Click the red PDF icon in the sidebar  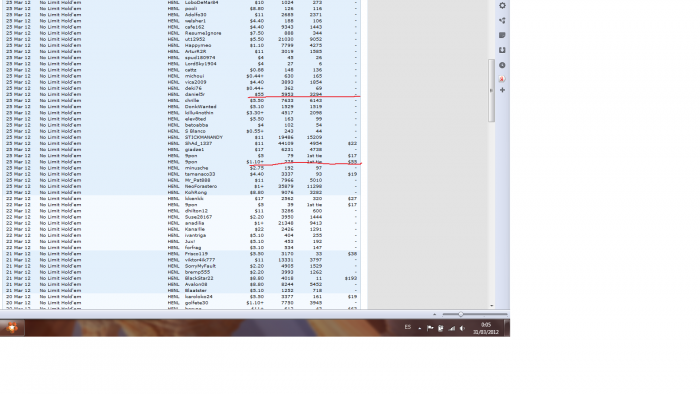(502, 79)
